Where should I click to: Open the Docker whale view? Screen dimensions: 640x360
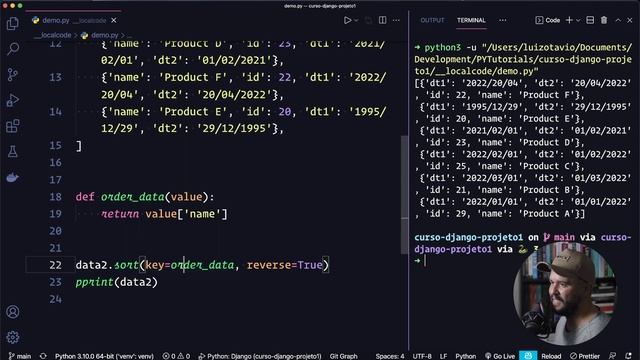tap(13, 177)
